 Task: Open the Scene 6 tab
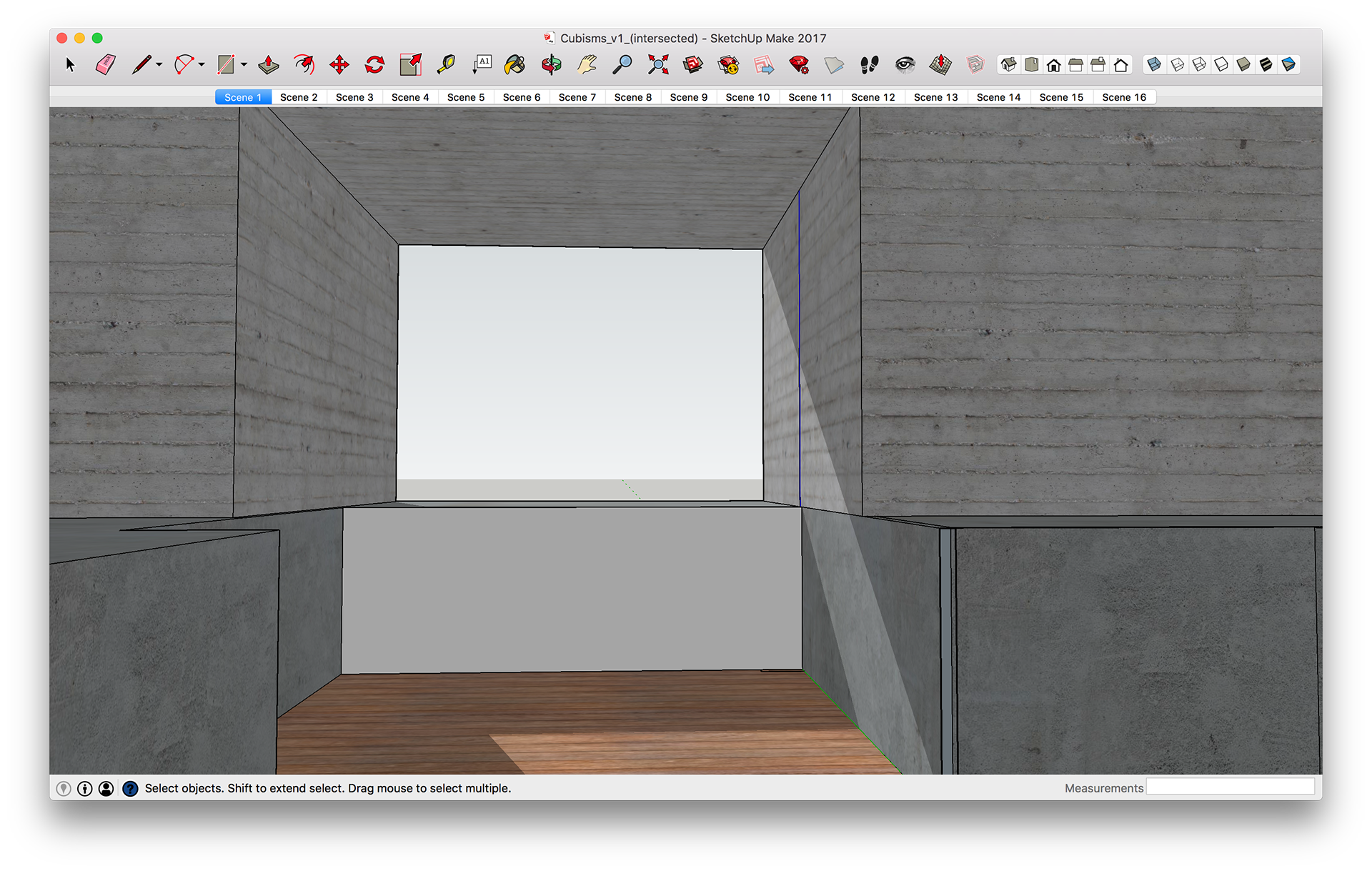tap(522, 97)
